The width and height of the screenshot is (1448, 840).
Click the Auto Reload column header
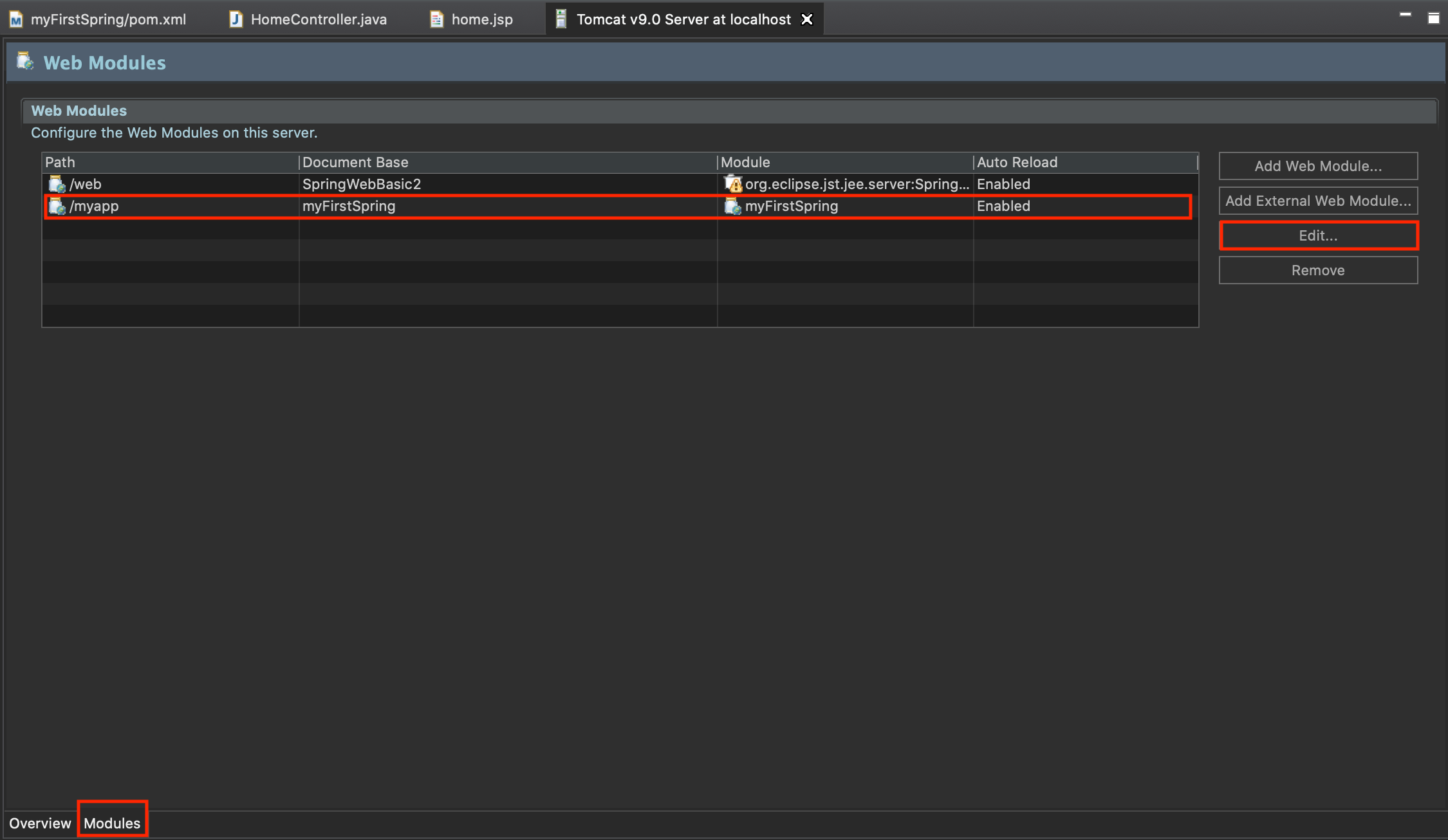1017,162
